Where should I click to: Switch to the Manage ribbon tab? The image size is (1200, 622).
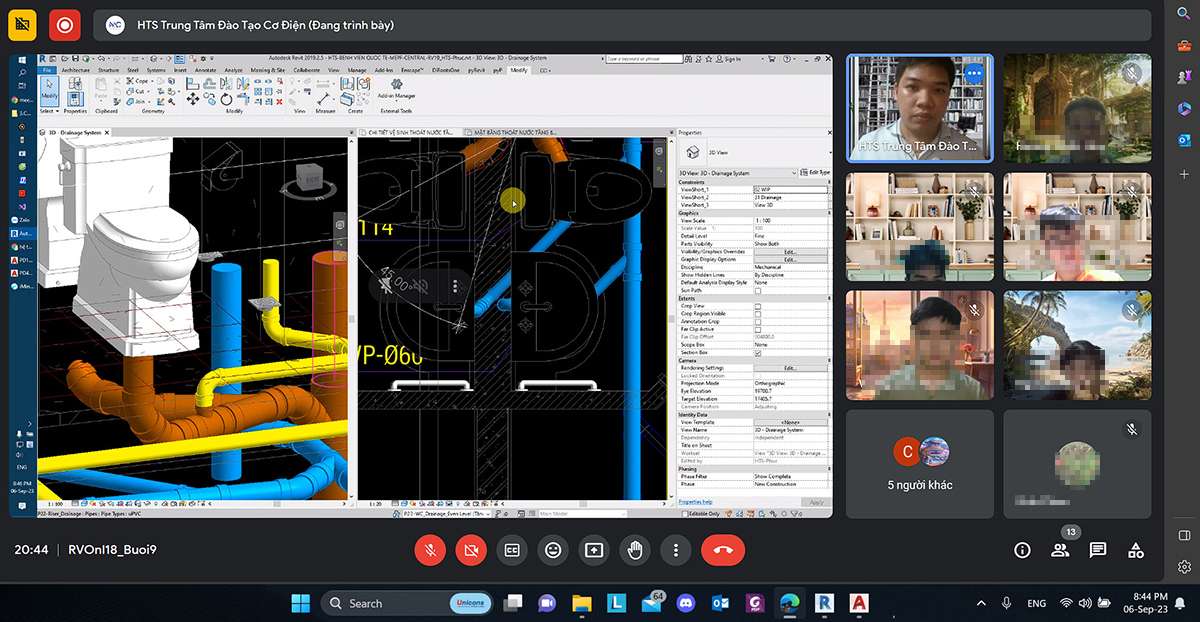tap(357, 71)
